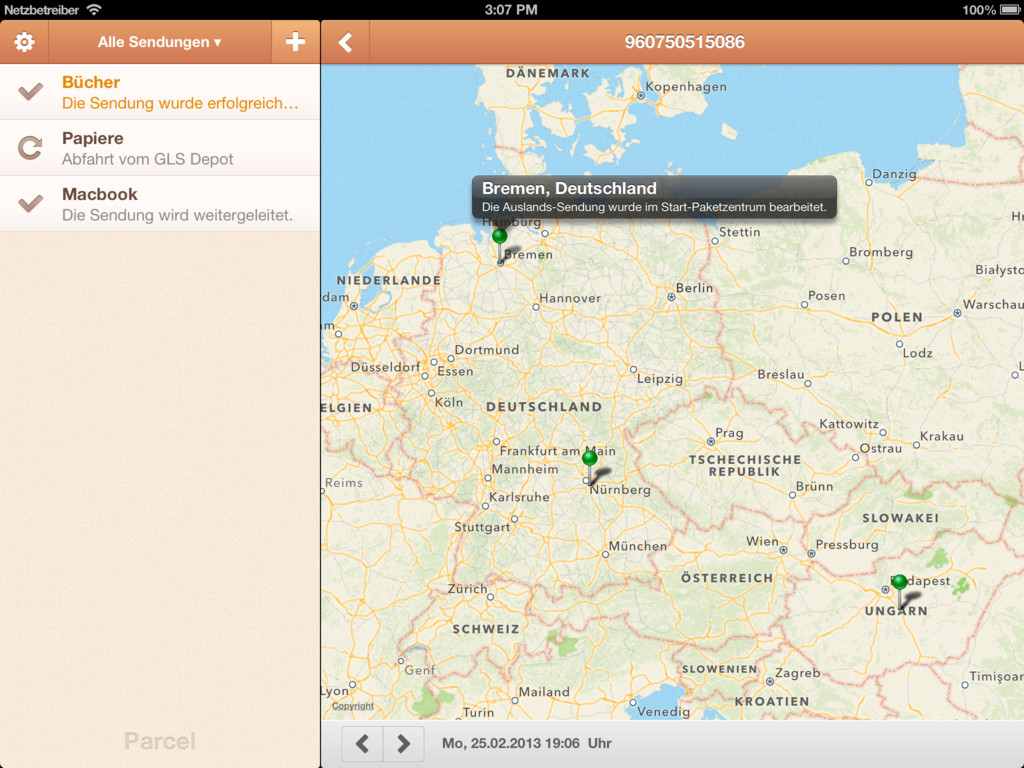
Task: Select the Papiere shipment entry
Action: 180,148
